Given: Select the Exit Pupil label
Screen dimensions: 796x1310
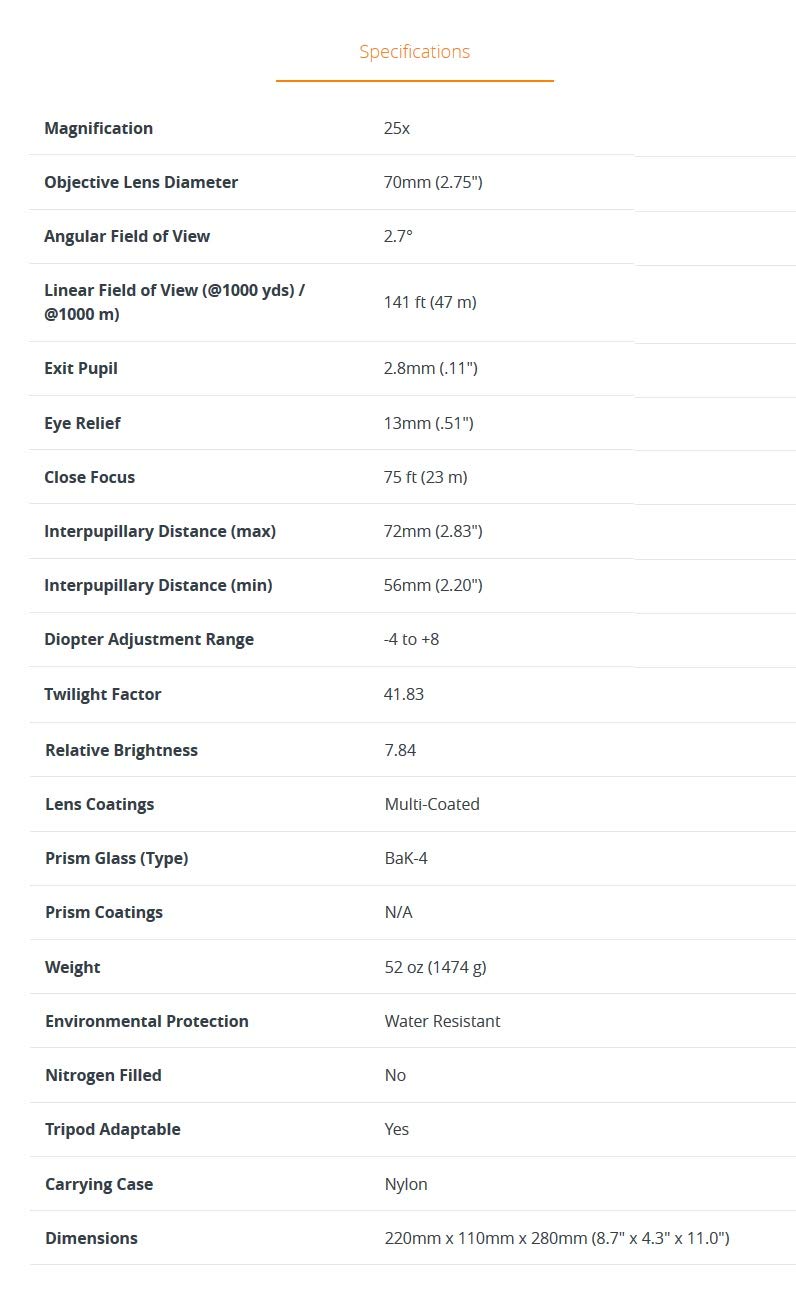Looking at the screenshot, I should (81, 368).
